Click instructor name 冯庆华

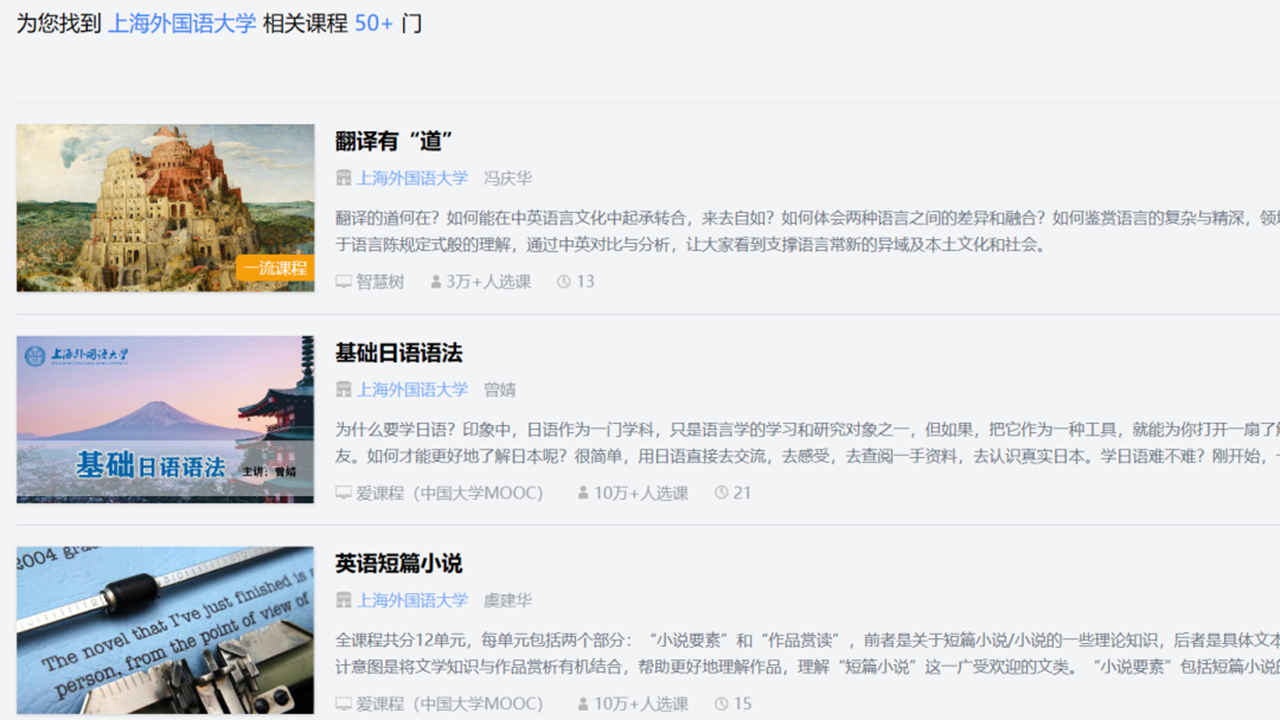[x=508, y=178]
